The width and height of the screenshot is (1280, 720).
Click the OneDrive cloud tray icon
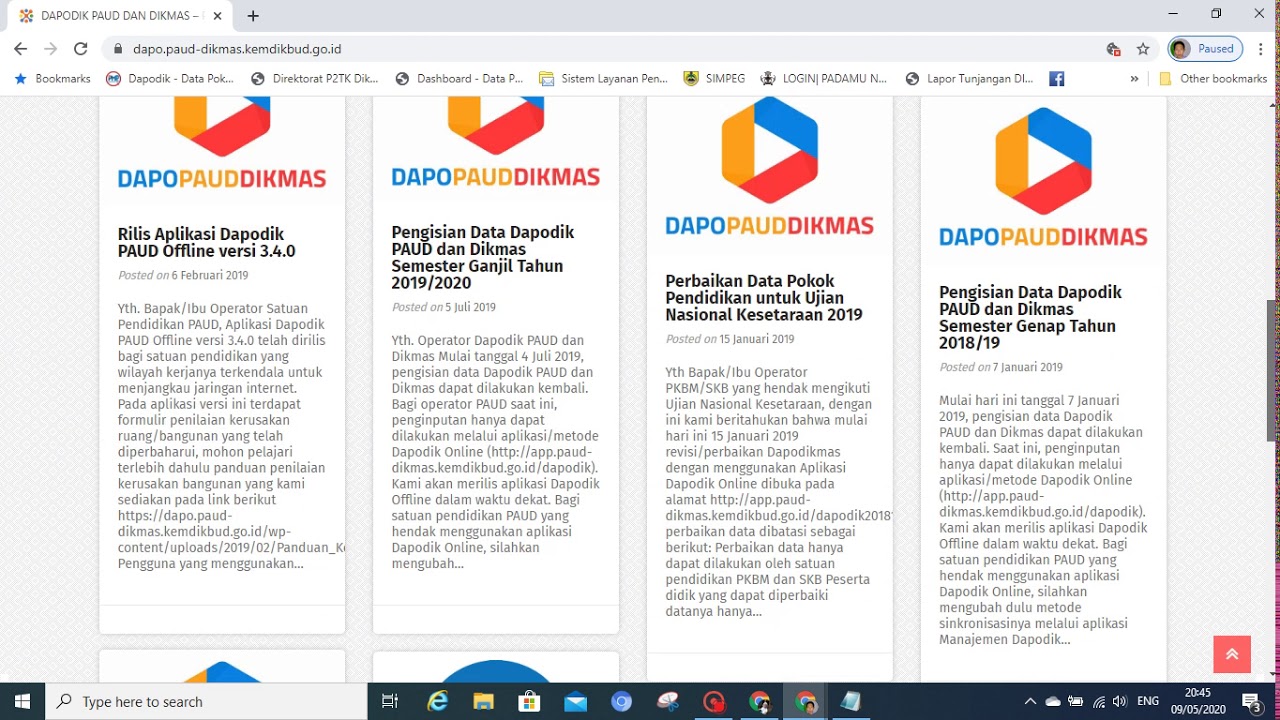(x=1053, y=702)
